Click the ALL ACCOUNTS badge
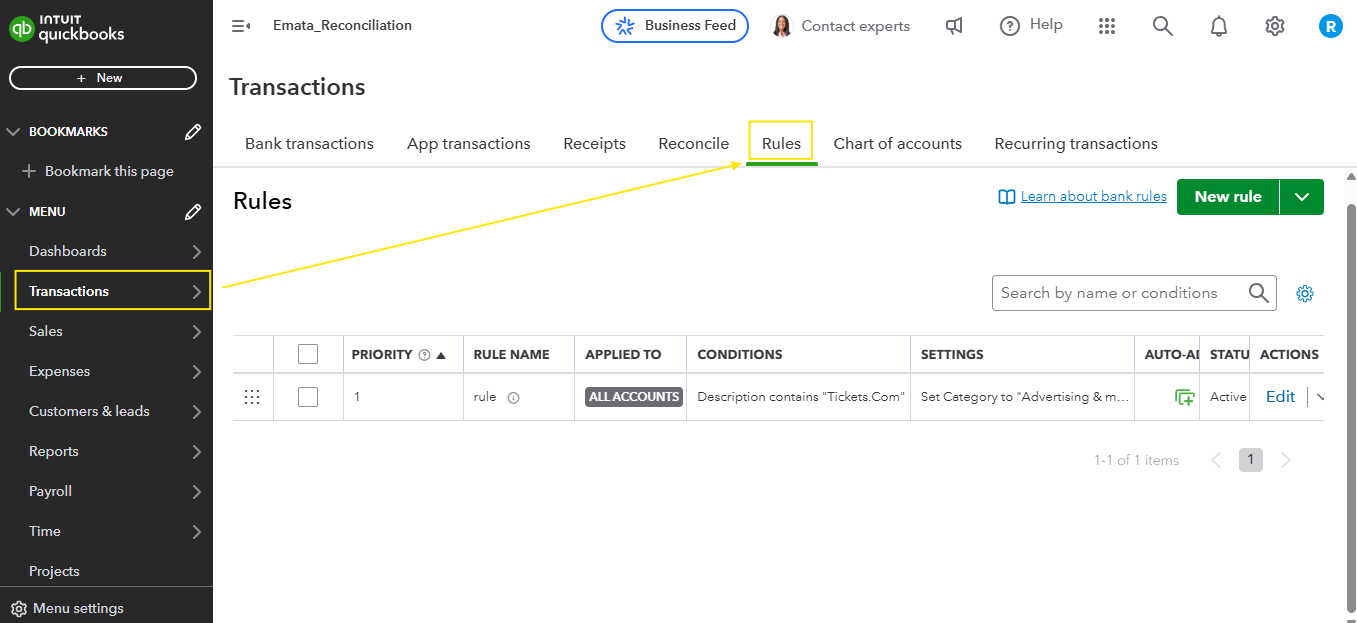Screen dimensions: 1357x623 [x=634, y=397]
